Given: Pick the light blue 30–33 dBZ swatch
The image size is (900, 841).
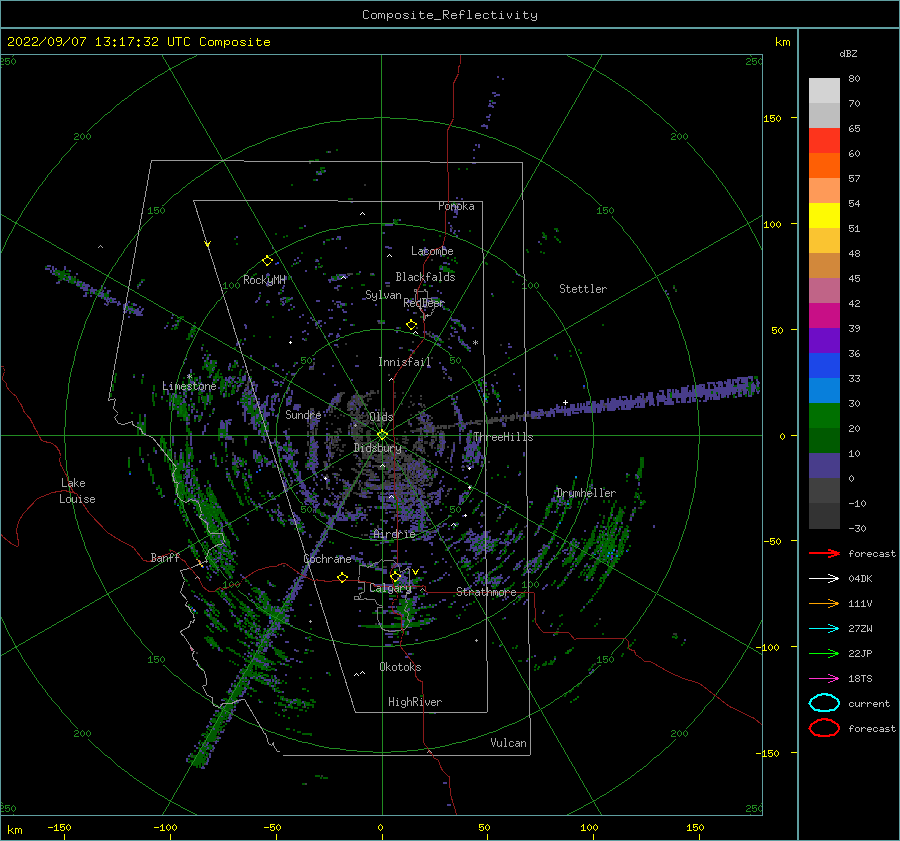Looking at the screenshot, I should click(824, 390).
